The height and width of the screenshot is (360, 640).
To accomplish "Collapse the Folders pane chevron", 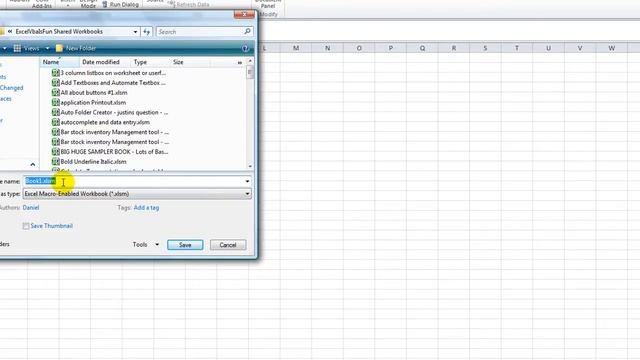I will (33, 164).
